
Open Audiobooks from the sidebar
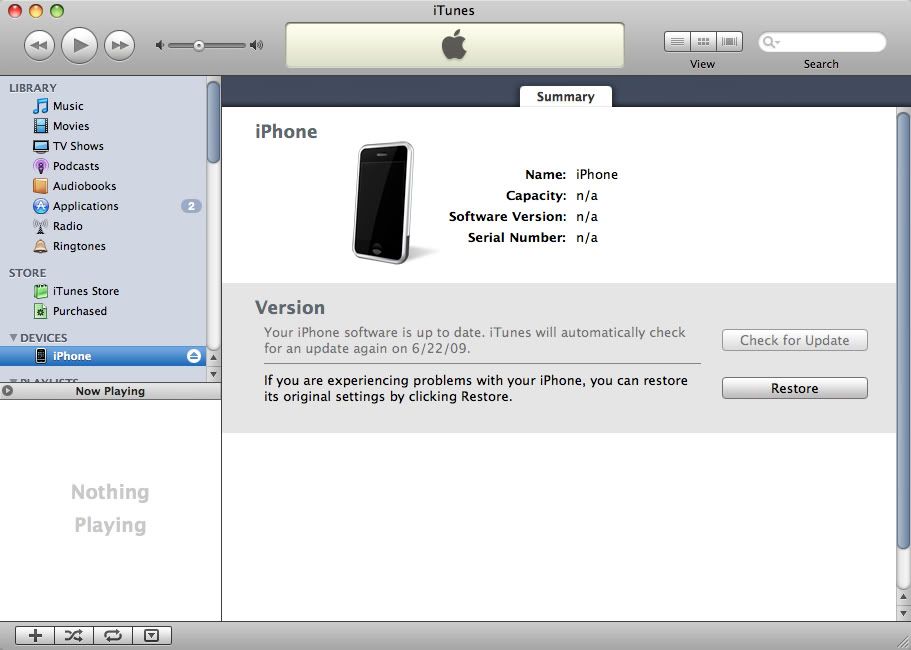(x=84, y=186)
